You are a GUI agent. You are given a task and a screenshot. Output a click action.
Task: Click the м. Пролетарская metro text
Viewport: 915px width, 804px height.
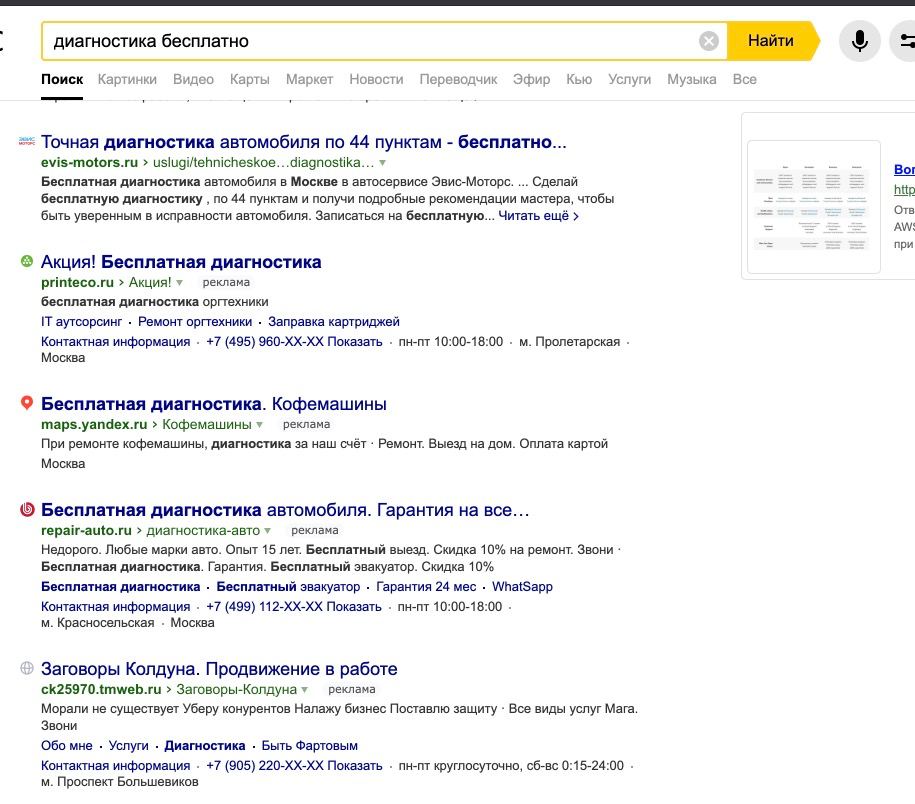(x=570, y=342)
